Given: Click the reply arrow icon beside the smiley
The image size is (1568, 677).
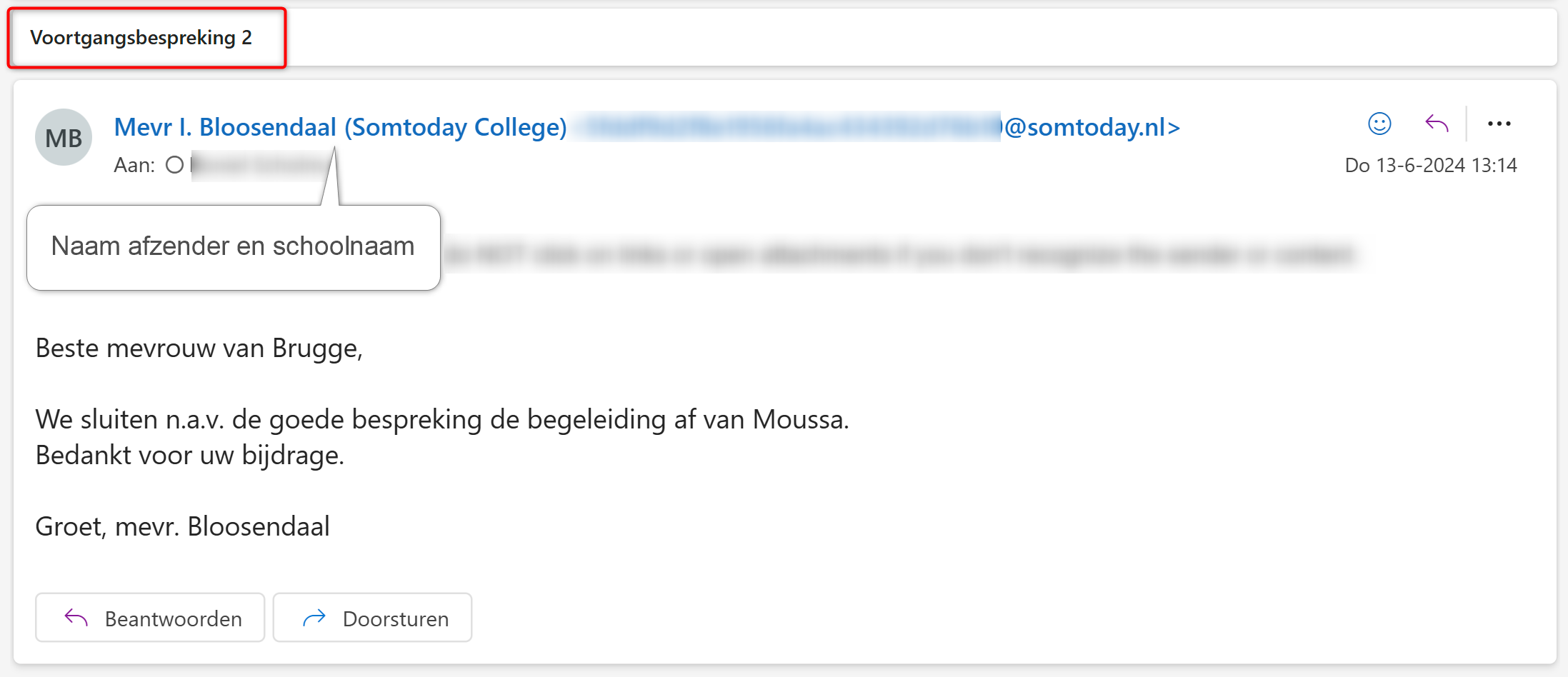Looking at the screenshot, I should point(1437,124).
